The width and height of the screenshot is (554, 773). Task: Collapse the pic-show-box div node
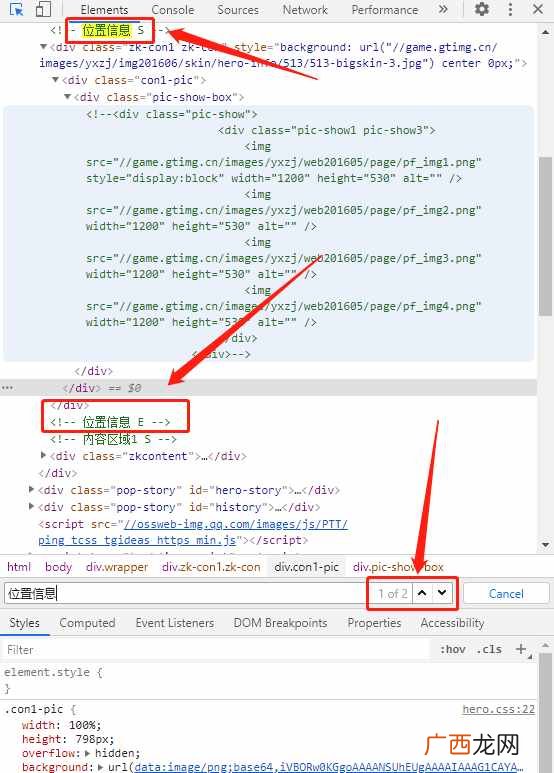(68, 97)
